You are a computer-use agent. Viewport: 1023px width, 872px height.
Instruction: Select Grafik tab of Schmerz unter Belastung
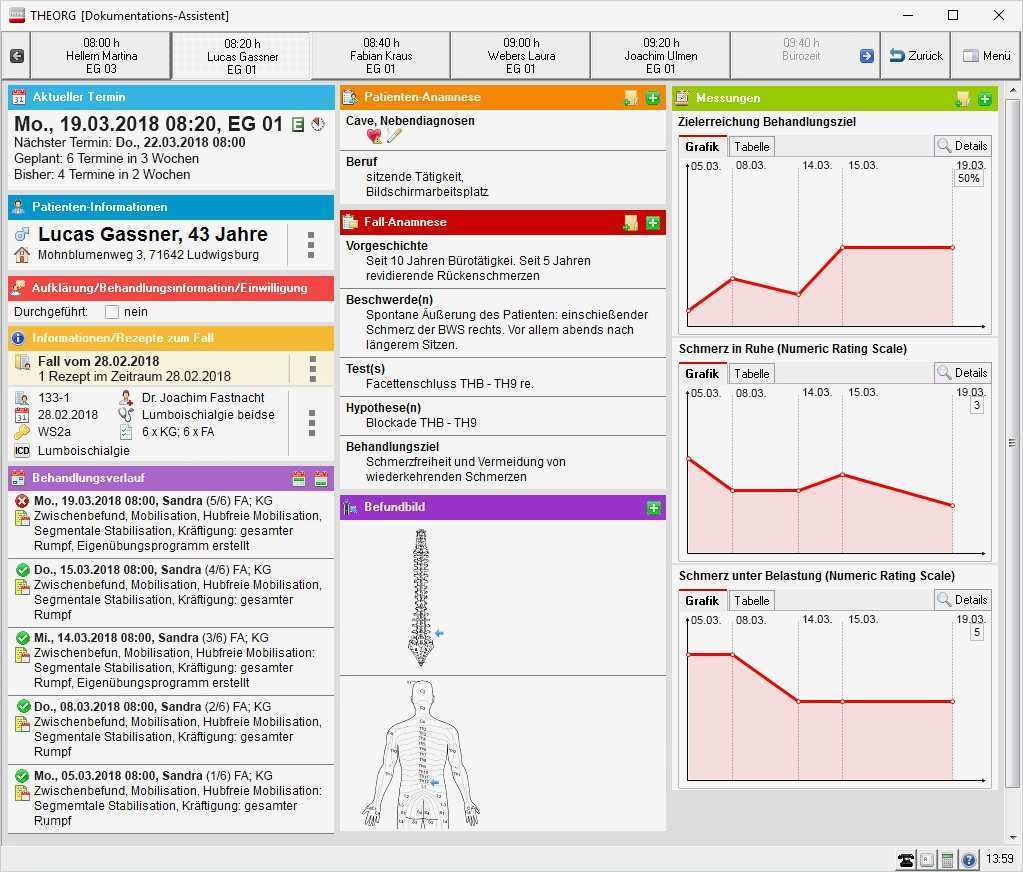coord(702,601)
